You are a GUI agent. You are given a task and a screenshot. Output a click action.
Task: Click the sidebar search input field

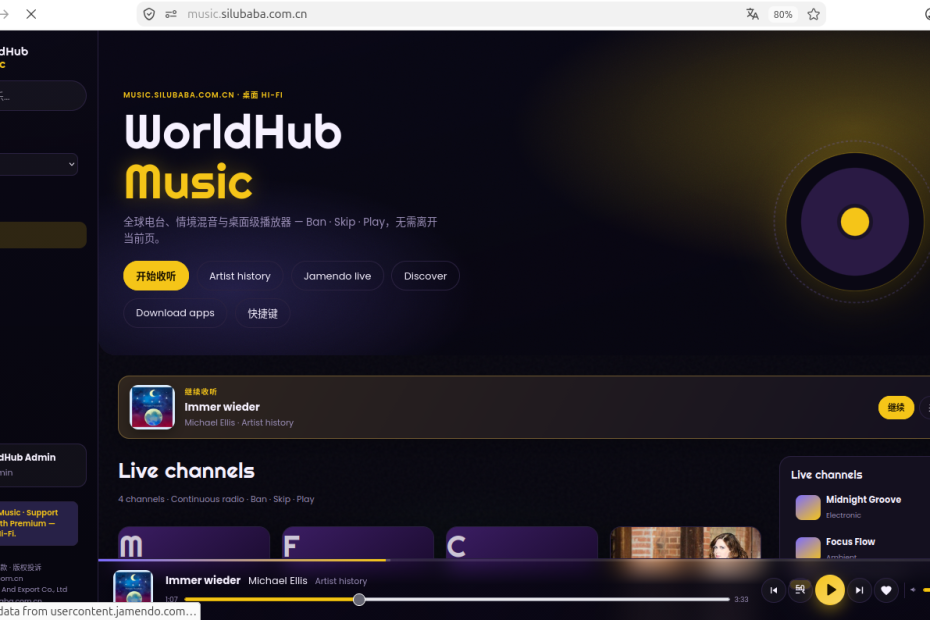[42, 96]
